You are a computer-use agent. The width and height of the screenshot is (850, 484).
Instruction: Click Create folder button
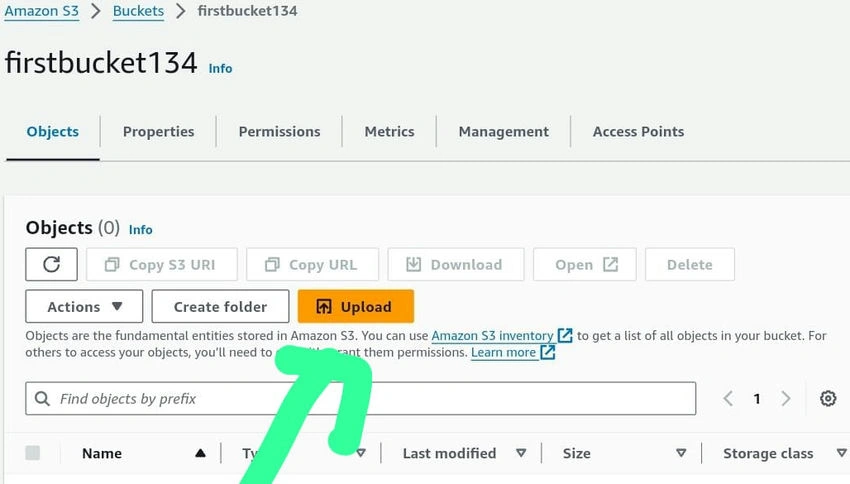pos(220,306)
